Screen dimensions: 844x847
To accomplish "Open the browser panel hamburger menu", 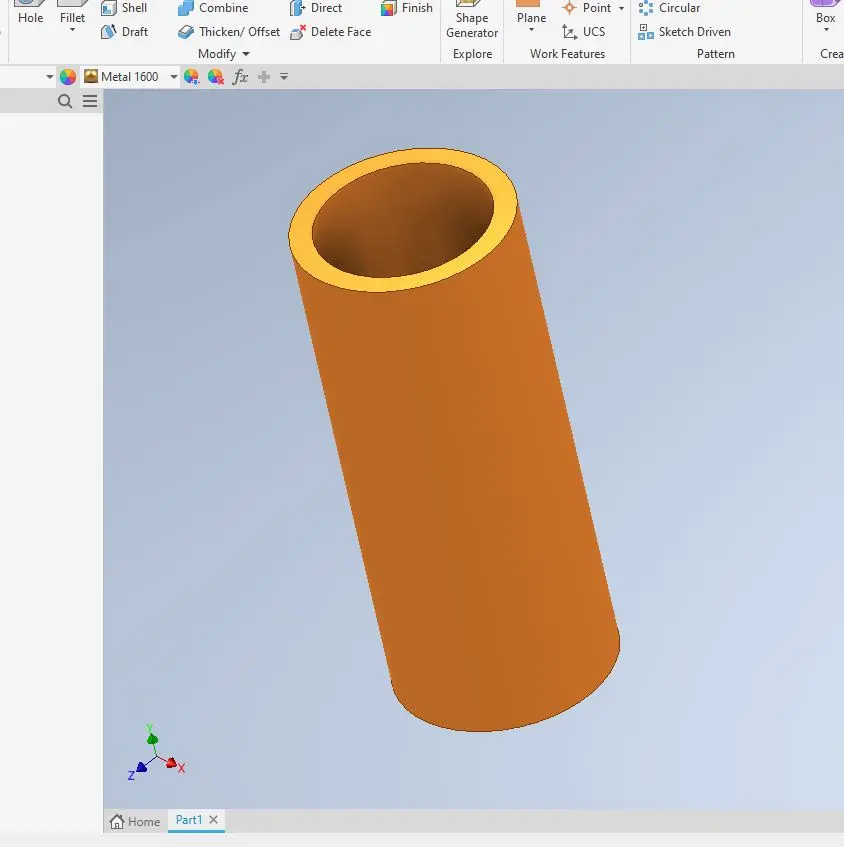I will (90, 101).
